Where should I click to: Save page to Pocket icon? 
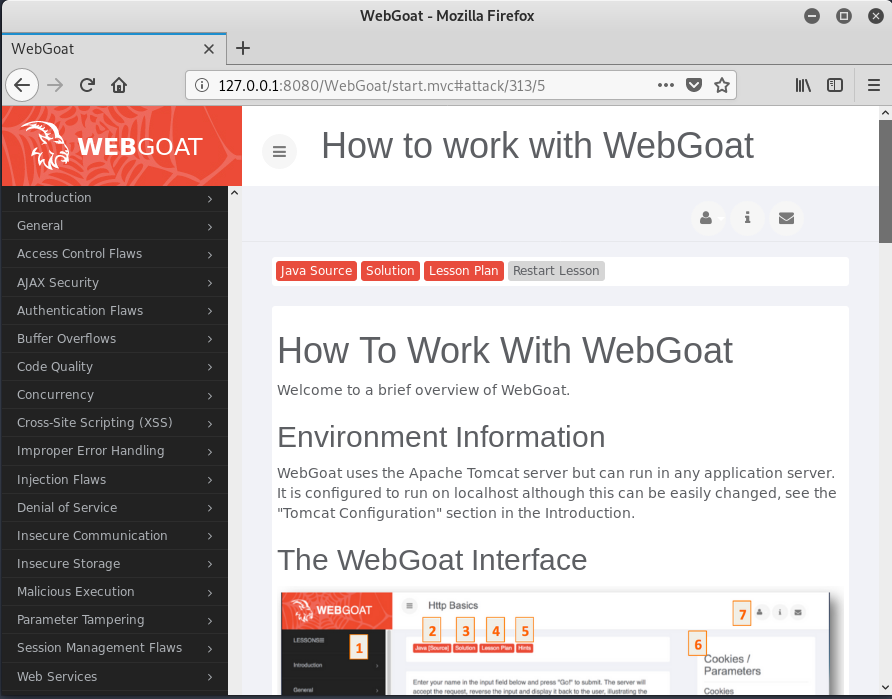click(693, 85)
